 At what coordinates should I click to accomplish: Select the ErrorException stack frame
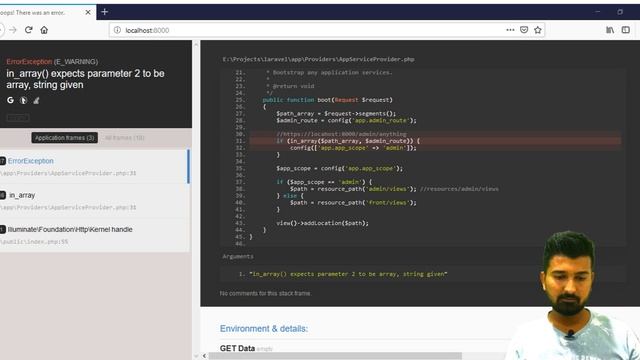(x=94, y=166)
